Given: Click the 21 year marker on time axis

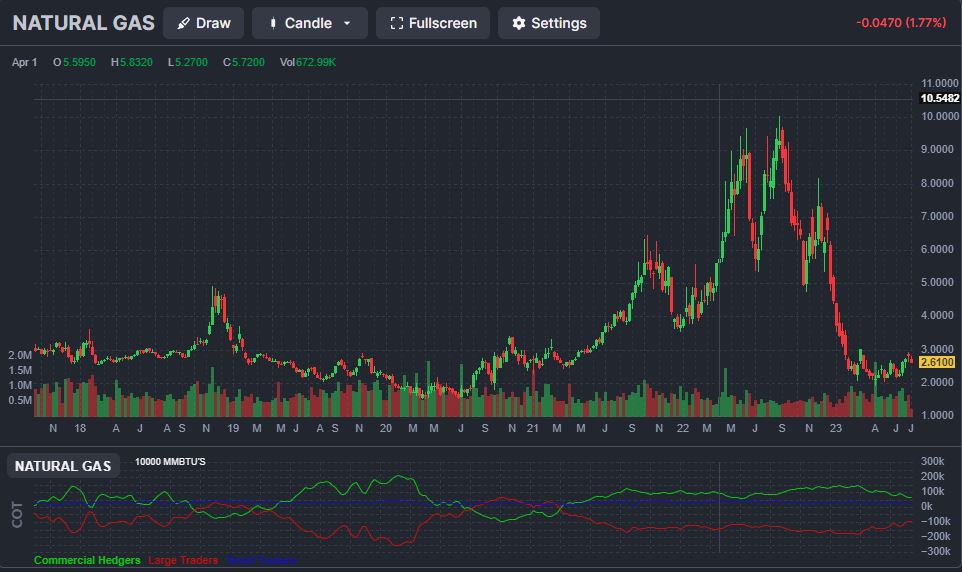Looking at the screenshot, I should [533, 428].
